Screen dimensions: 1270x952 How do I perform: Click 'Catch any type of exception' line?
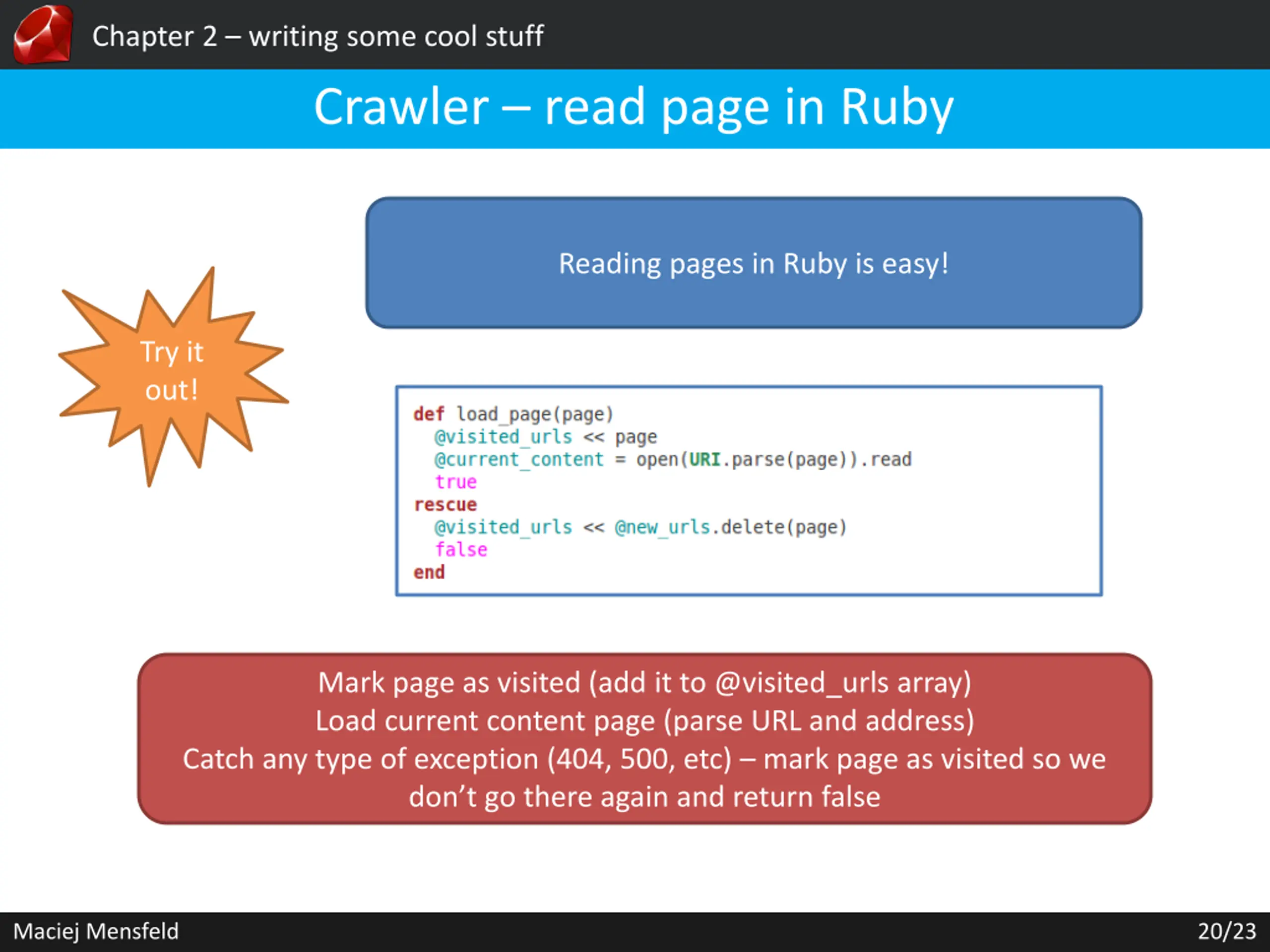point(644,759)
